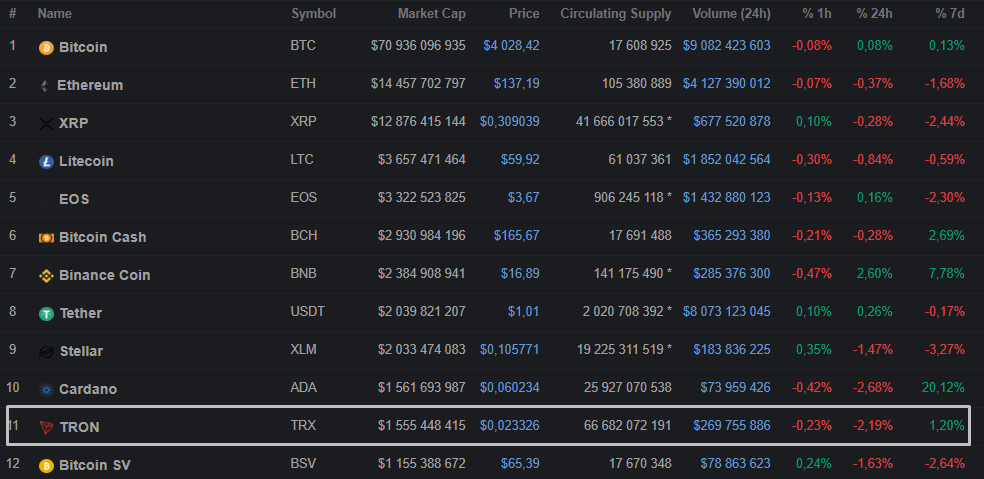This screenshot has width=984, height=479.
Task: Open Bitcoin price $4 028,42 link
Action: [x=511, y=45]
